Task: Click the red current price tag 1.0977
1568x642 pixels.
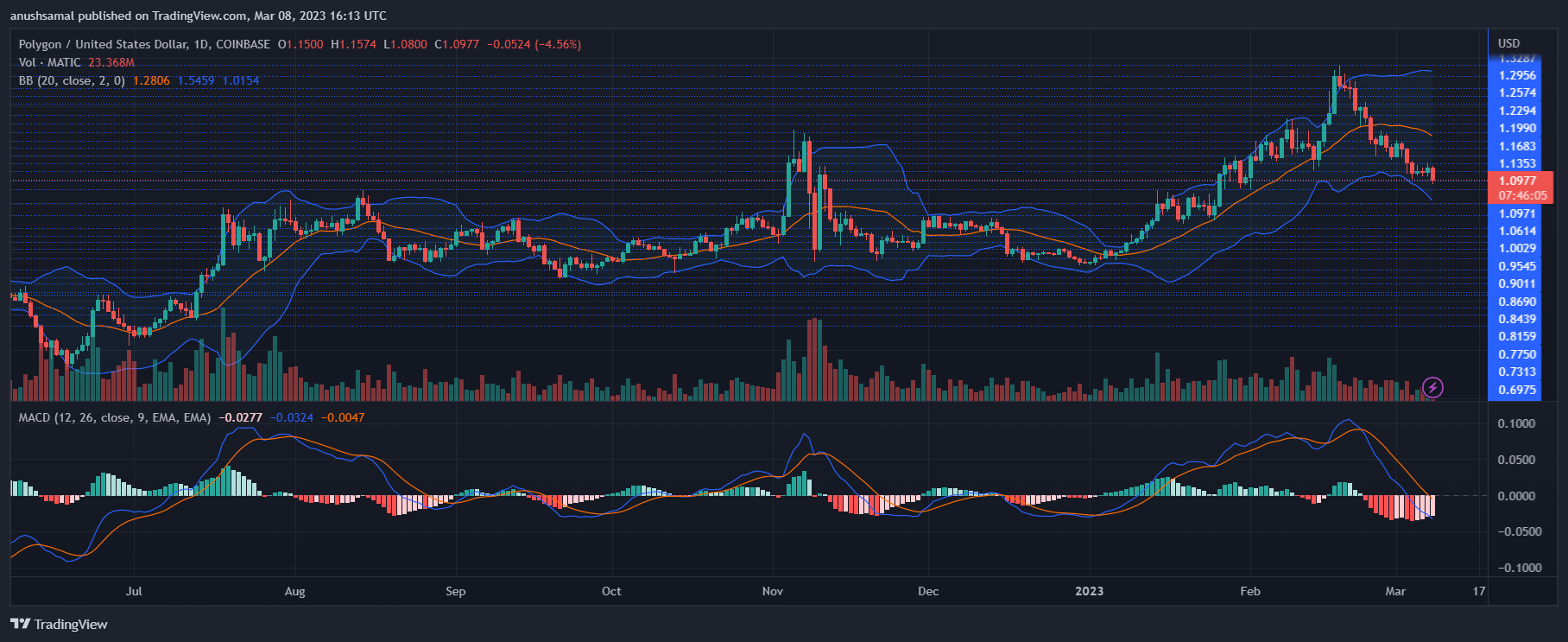Action: coord(1520,181)
